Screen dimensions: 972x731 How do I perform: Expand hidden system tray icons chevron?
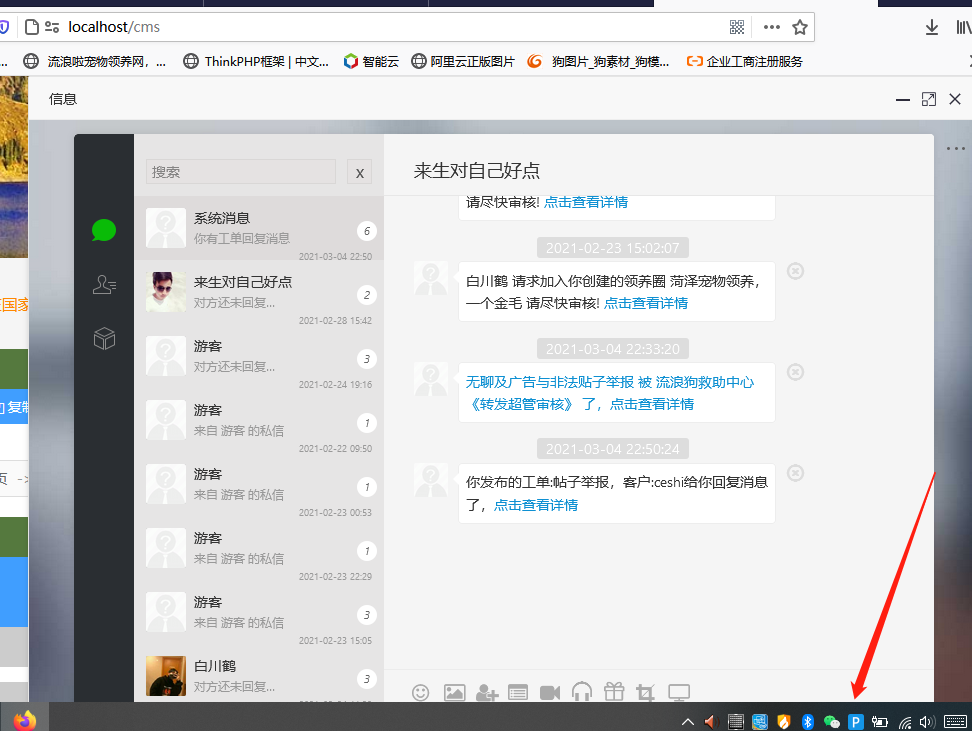pyautogui.click(x=688, y=721)
